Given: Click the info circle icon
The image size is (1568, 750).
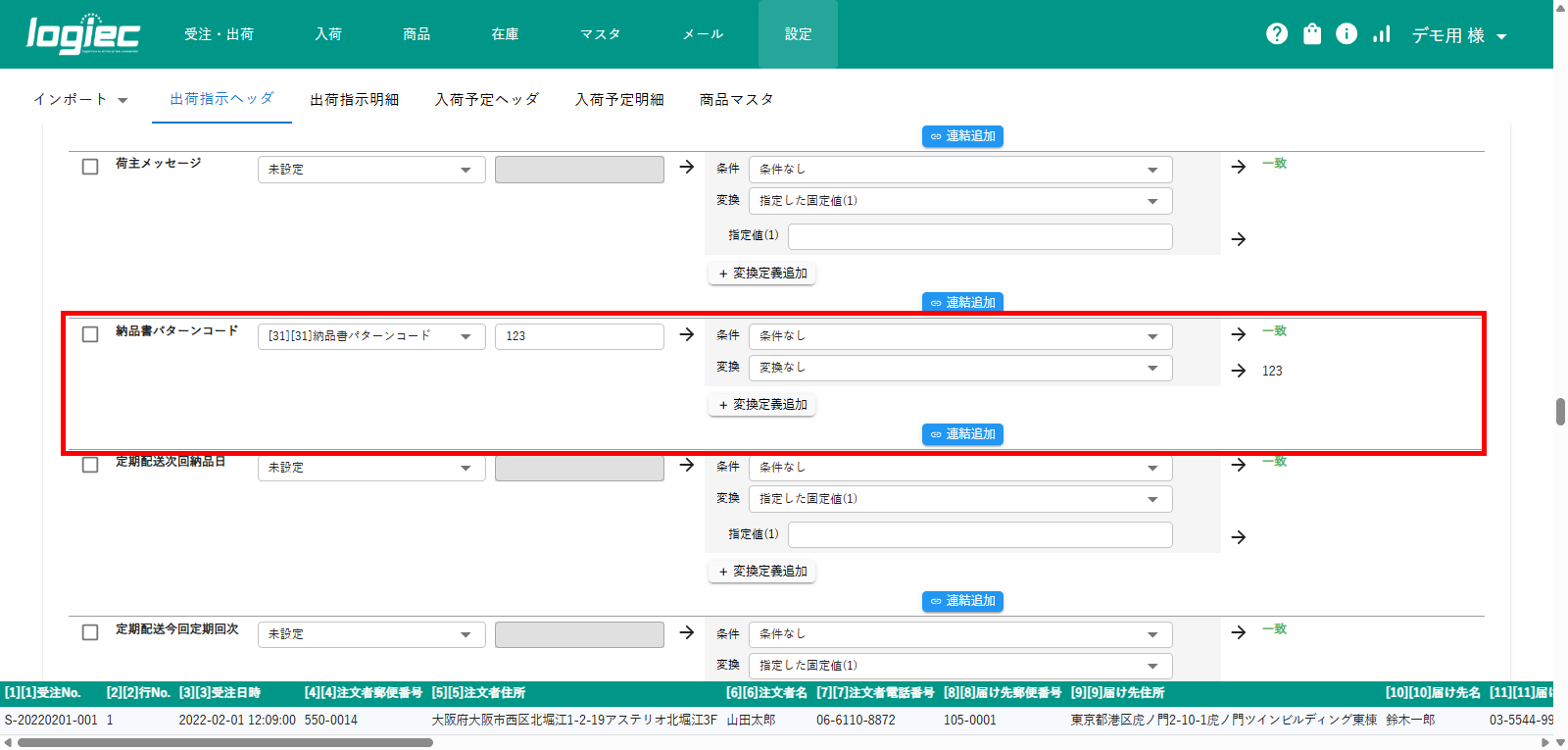Looking at the screenshot, I should point(1347,34).
